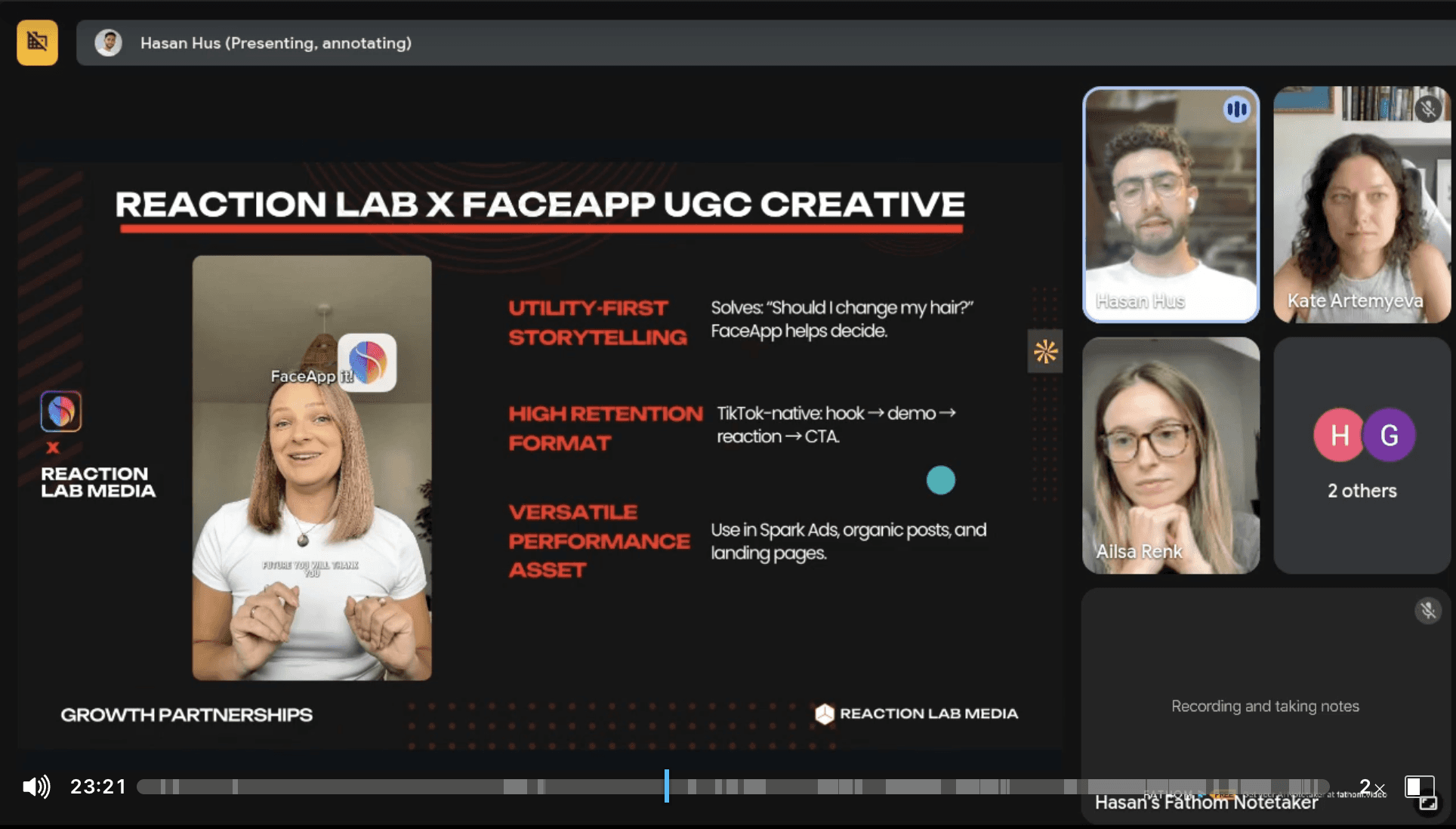1456x829 pixels.
Task: Click the FaceApp logo on slide sidebar
Action: pos(61,411)
